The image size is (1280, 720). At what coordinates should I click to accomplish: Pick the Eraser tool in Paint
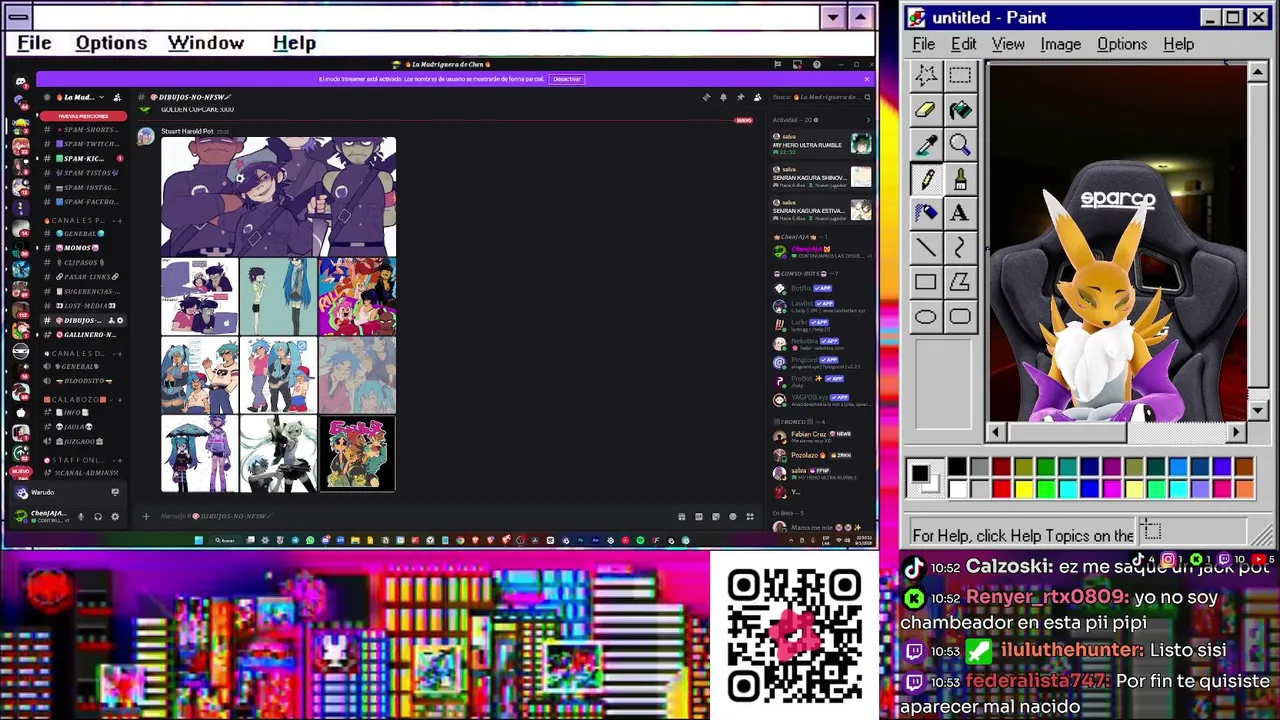926,111
